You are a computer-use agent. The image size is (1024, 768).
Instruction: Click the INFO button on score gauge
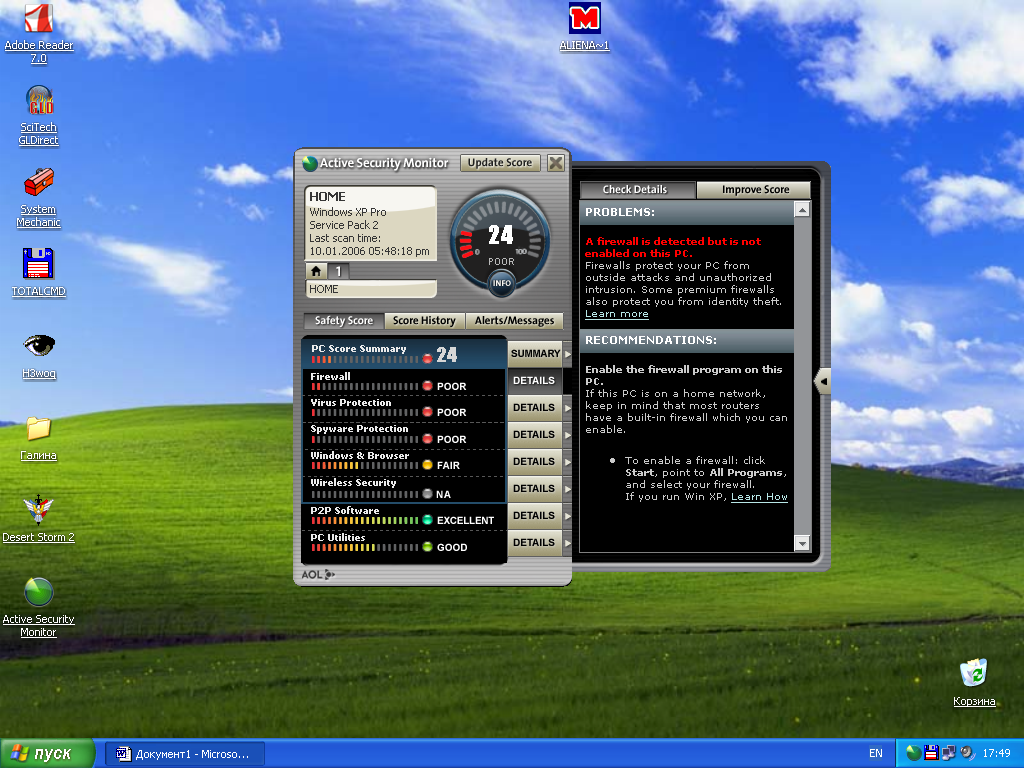click(x=502, y=283)
